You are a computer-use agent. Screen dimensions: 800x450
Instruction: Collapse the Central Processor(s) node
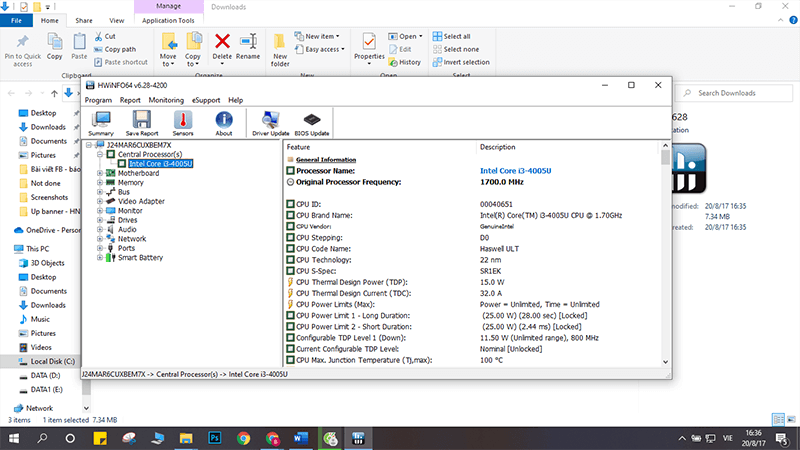(100, 154)
